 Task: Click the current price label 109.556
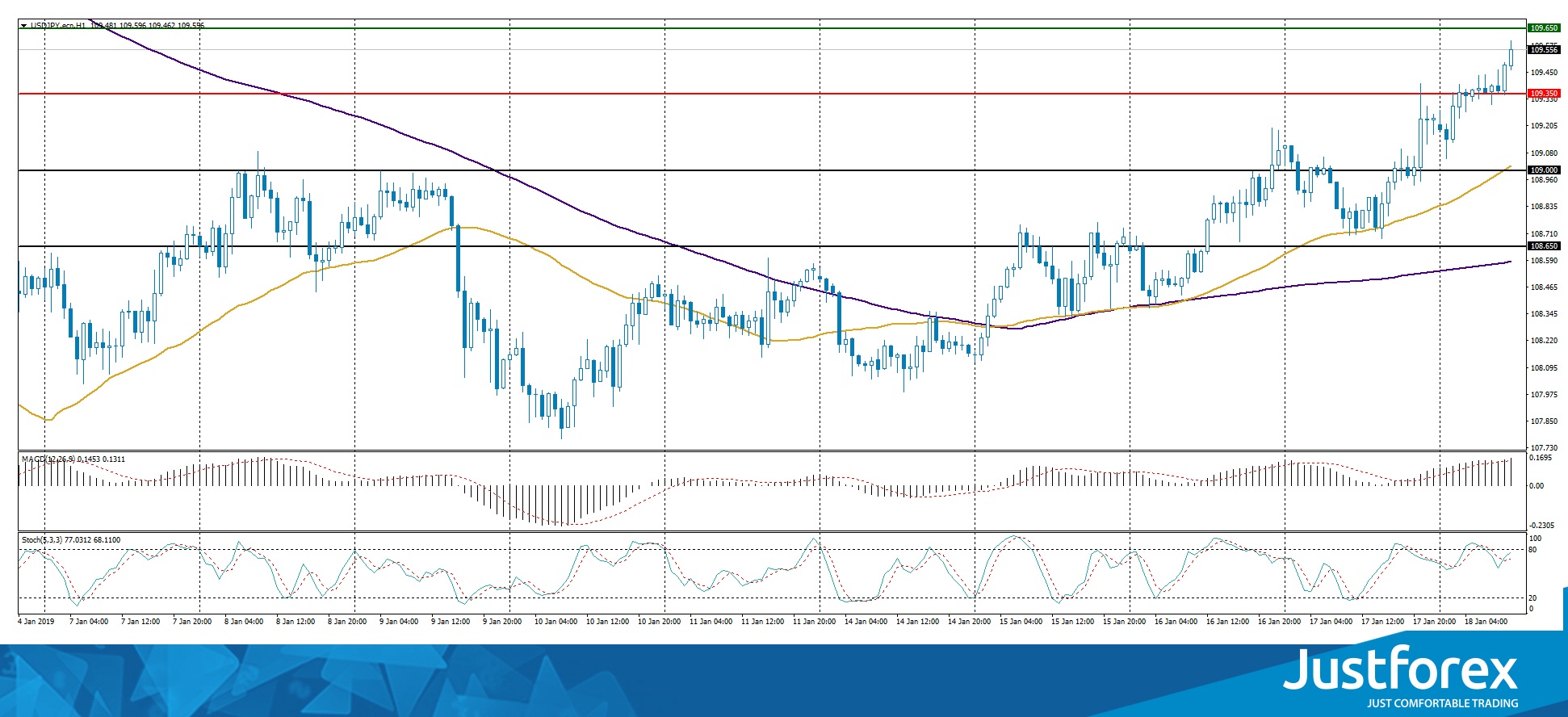point(1544,50)
